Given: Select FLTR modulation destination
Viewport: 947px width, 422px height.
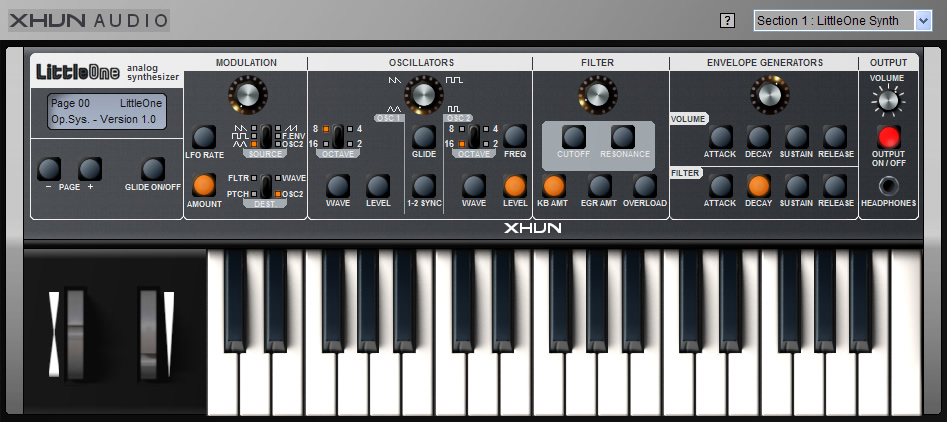Looking at the screenshot, I should click(x=254, y=178).
